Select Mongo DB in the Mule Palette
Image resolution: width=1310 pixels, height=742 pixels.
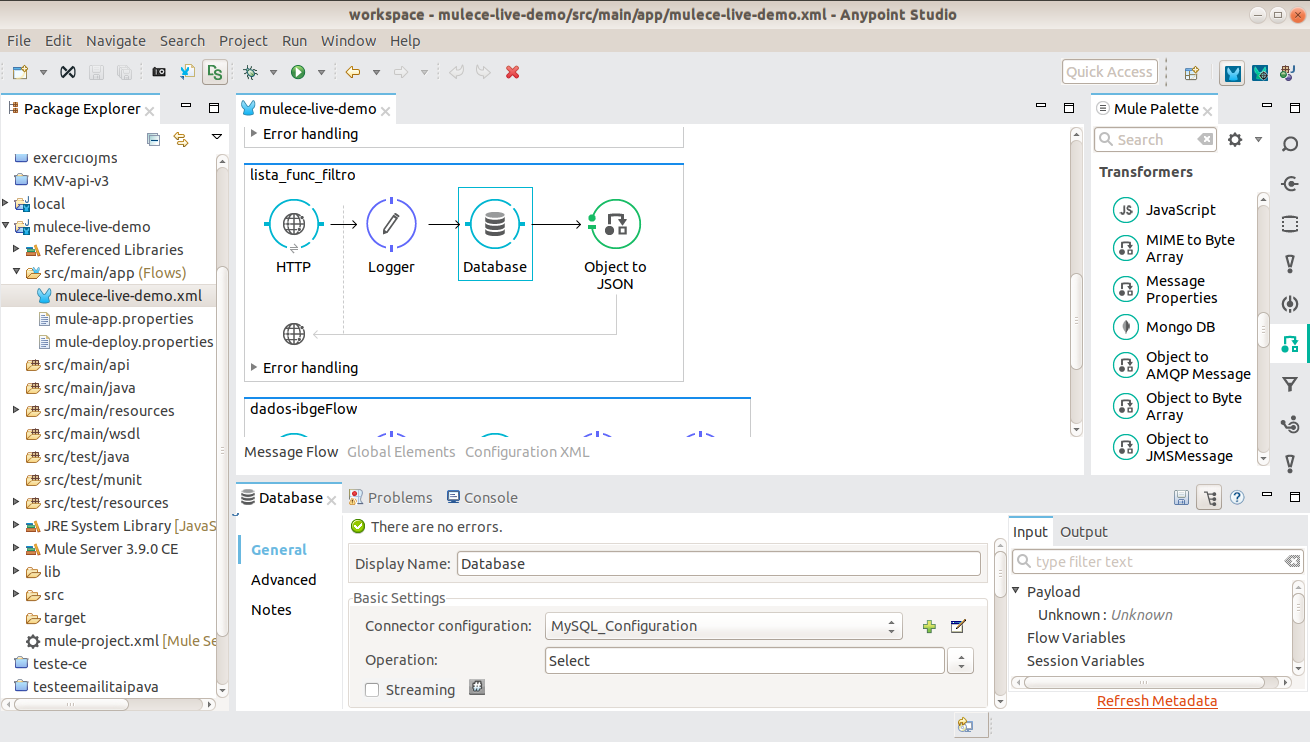click(1180, 327)
